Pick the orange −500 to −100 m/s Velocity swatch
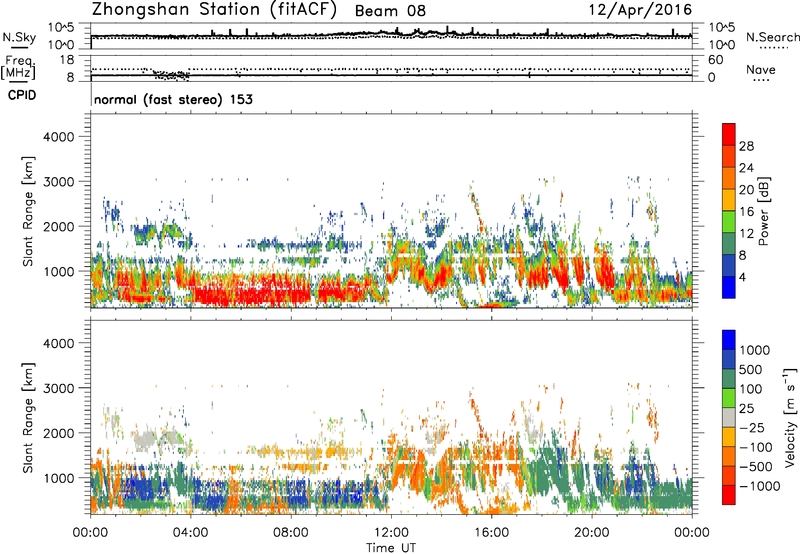The image size is (800, 554). tap(729, 456)
